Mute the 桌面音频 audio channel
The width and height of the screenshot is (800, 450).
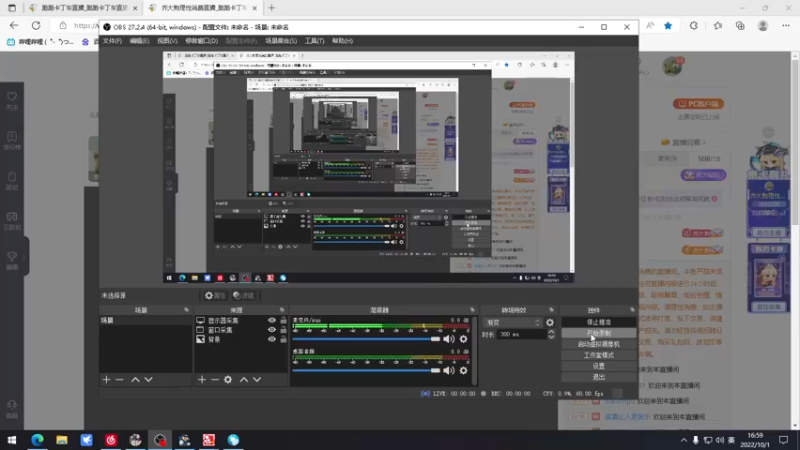pos(448,370)
